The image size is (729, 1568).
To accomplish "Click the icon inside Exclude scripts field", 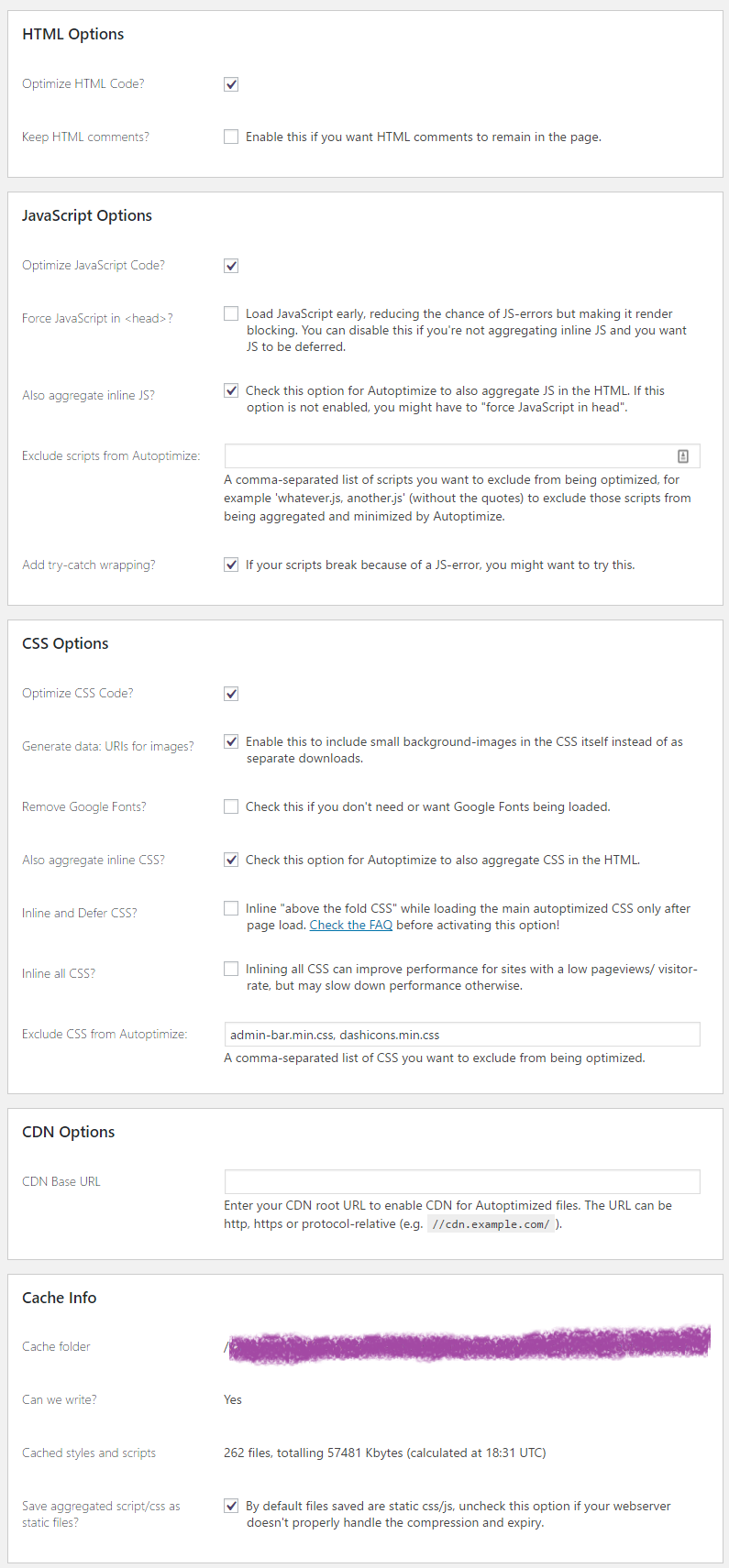I will click(x=683, y=455).
